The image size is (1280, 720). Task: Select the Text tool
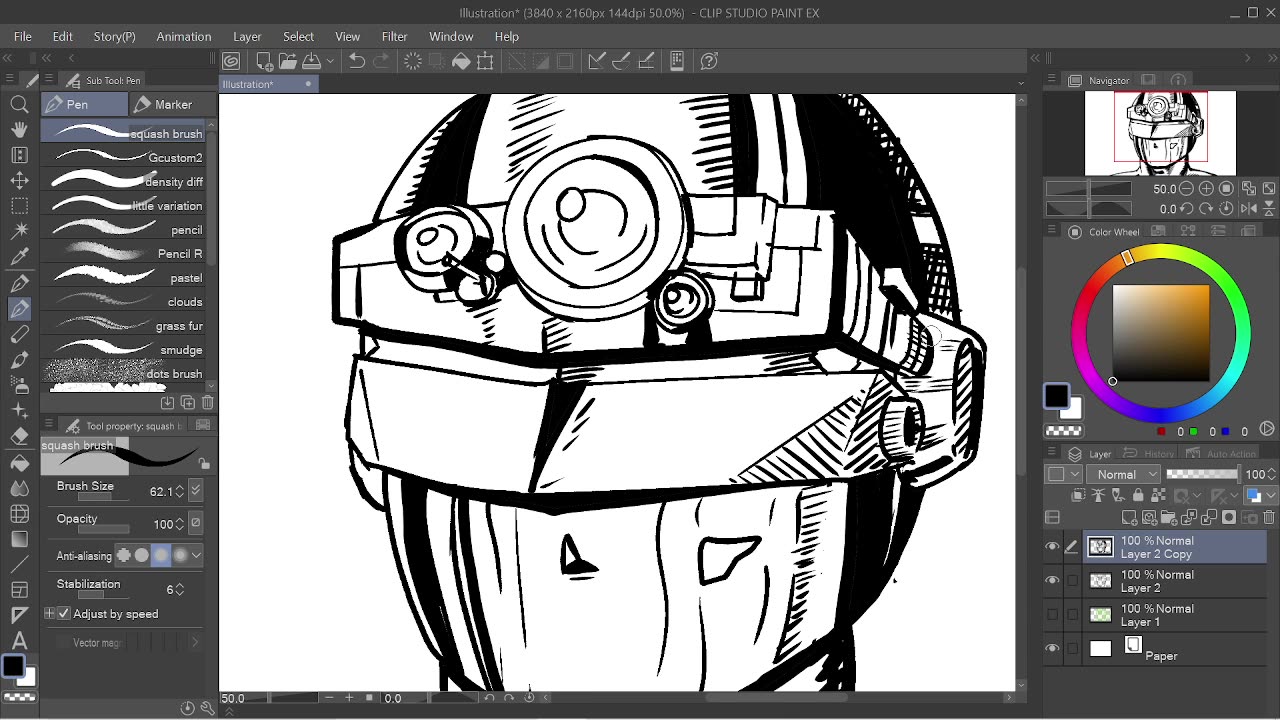tap(19, 641)
